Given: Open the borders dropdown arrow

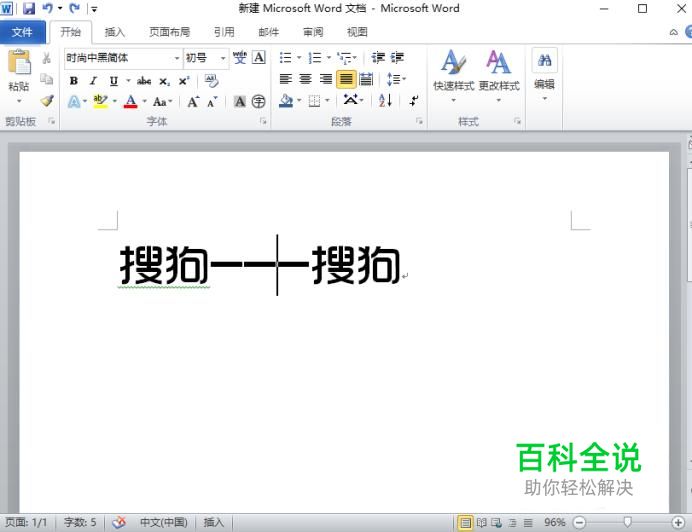Looking at the screenshot, I should click(327, 101).
